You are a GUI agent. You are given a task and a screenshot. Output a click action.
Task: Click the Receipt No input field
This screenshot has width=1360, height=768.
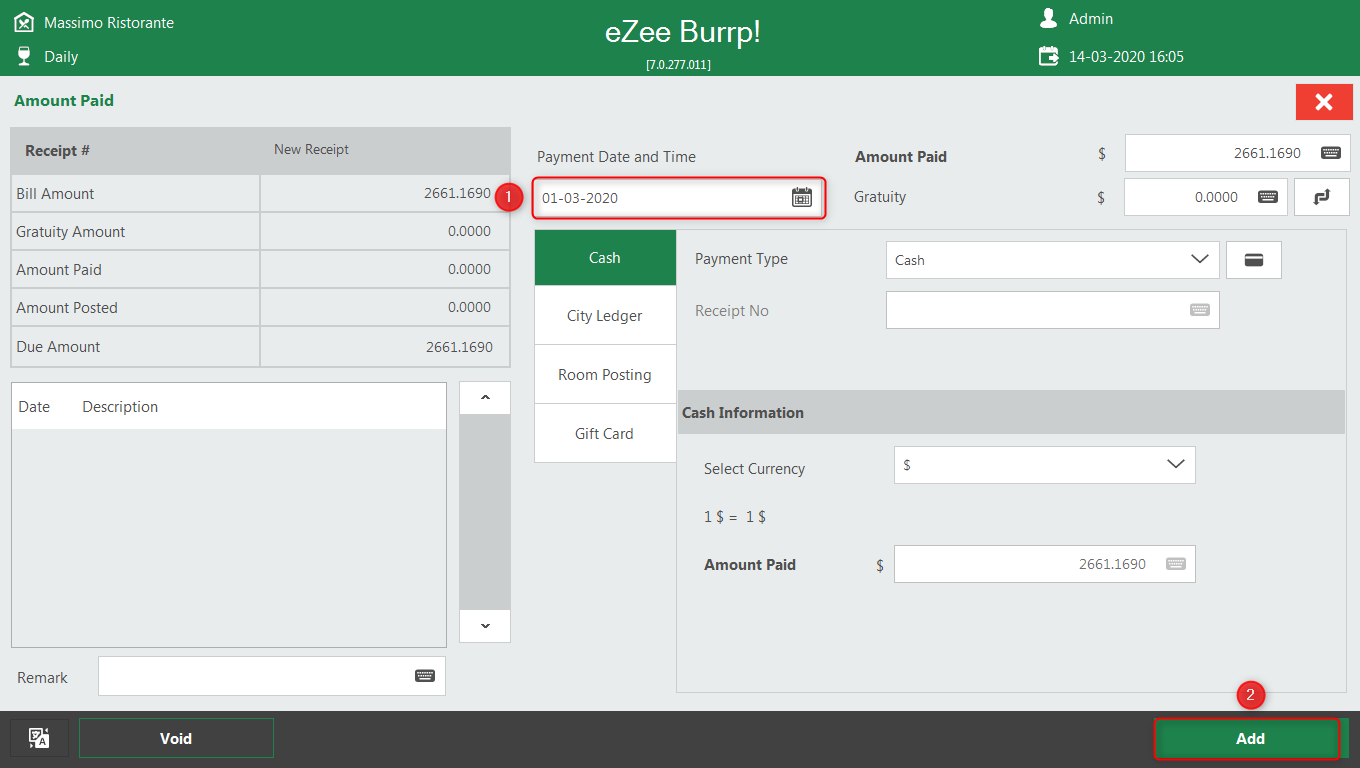point(1052,310)
